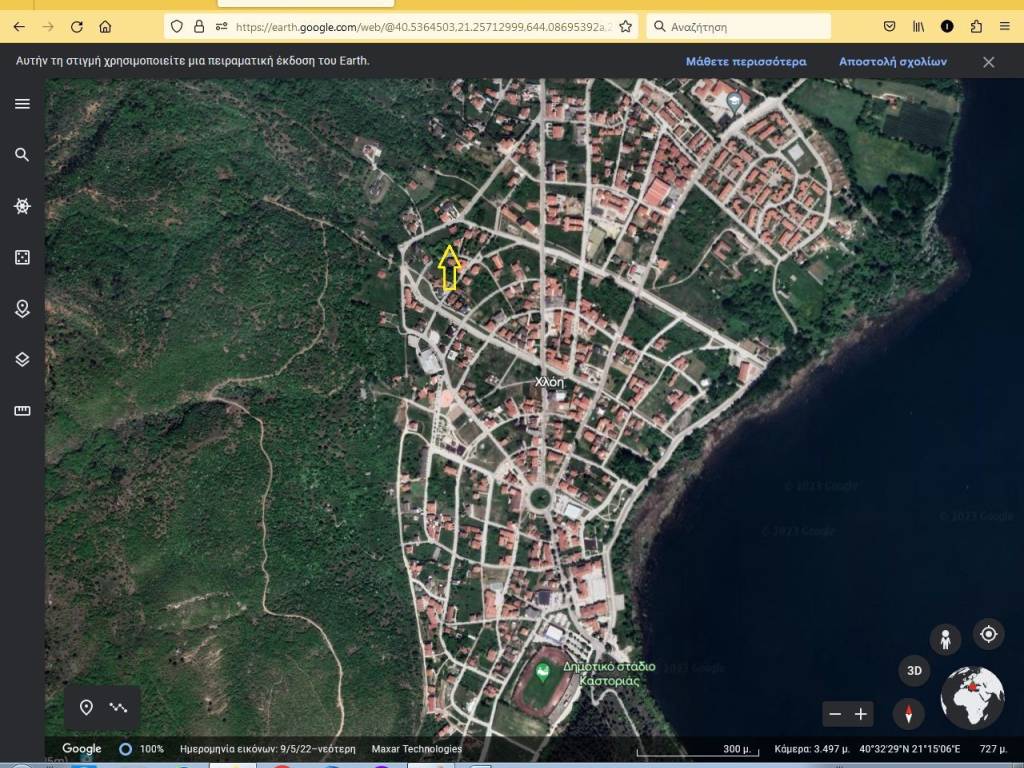The image size is (1024, 768).
Task: Open Map Style layers icon
Action: (x=22, y=359)
